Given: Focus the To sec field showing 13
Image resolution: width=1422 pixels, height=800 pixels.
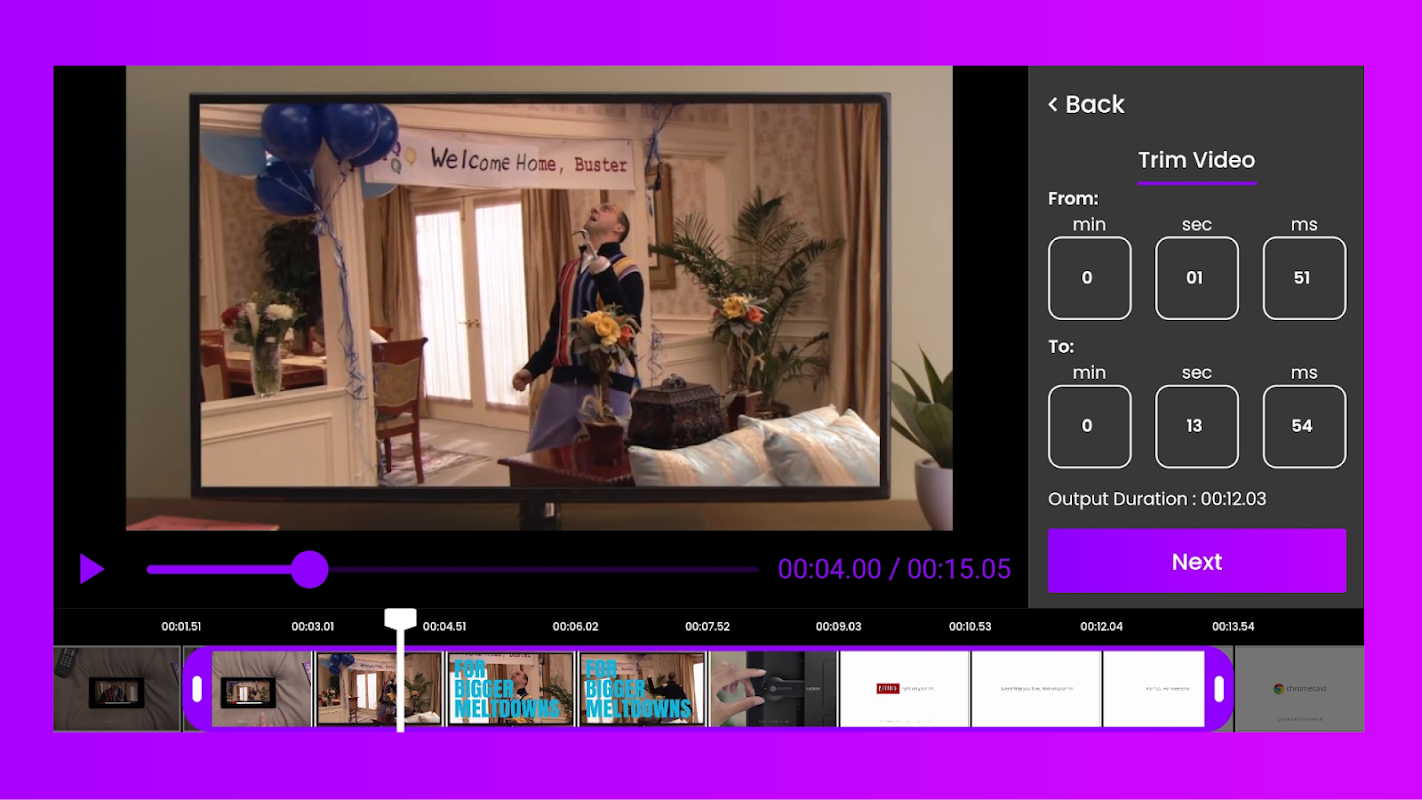Looking at the screenshot, I should coord(1197,426).
